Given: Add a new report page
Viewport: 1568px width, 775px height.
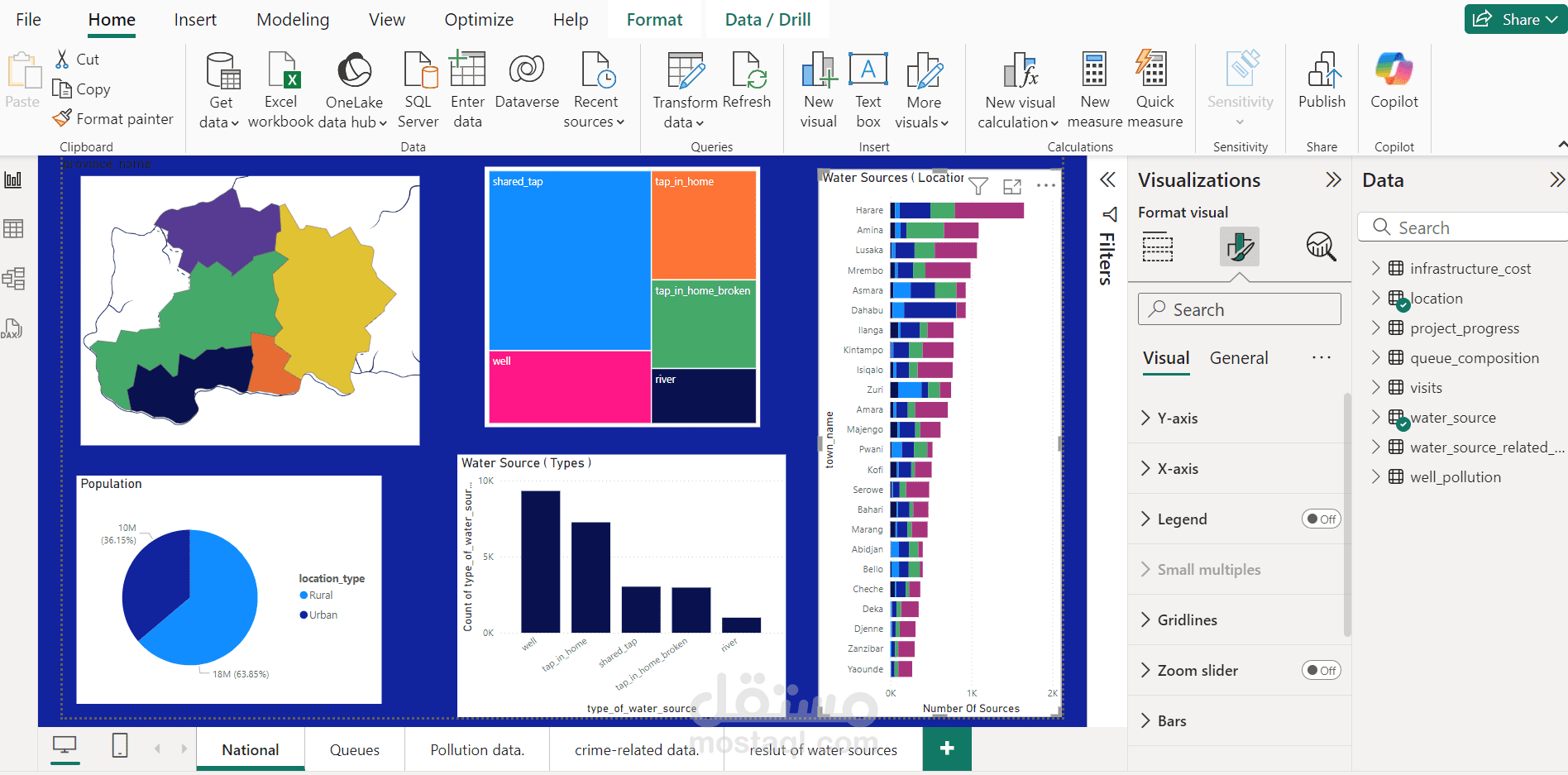Looking at the screenshot, I should click(x=947, y=748).
